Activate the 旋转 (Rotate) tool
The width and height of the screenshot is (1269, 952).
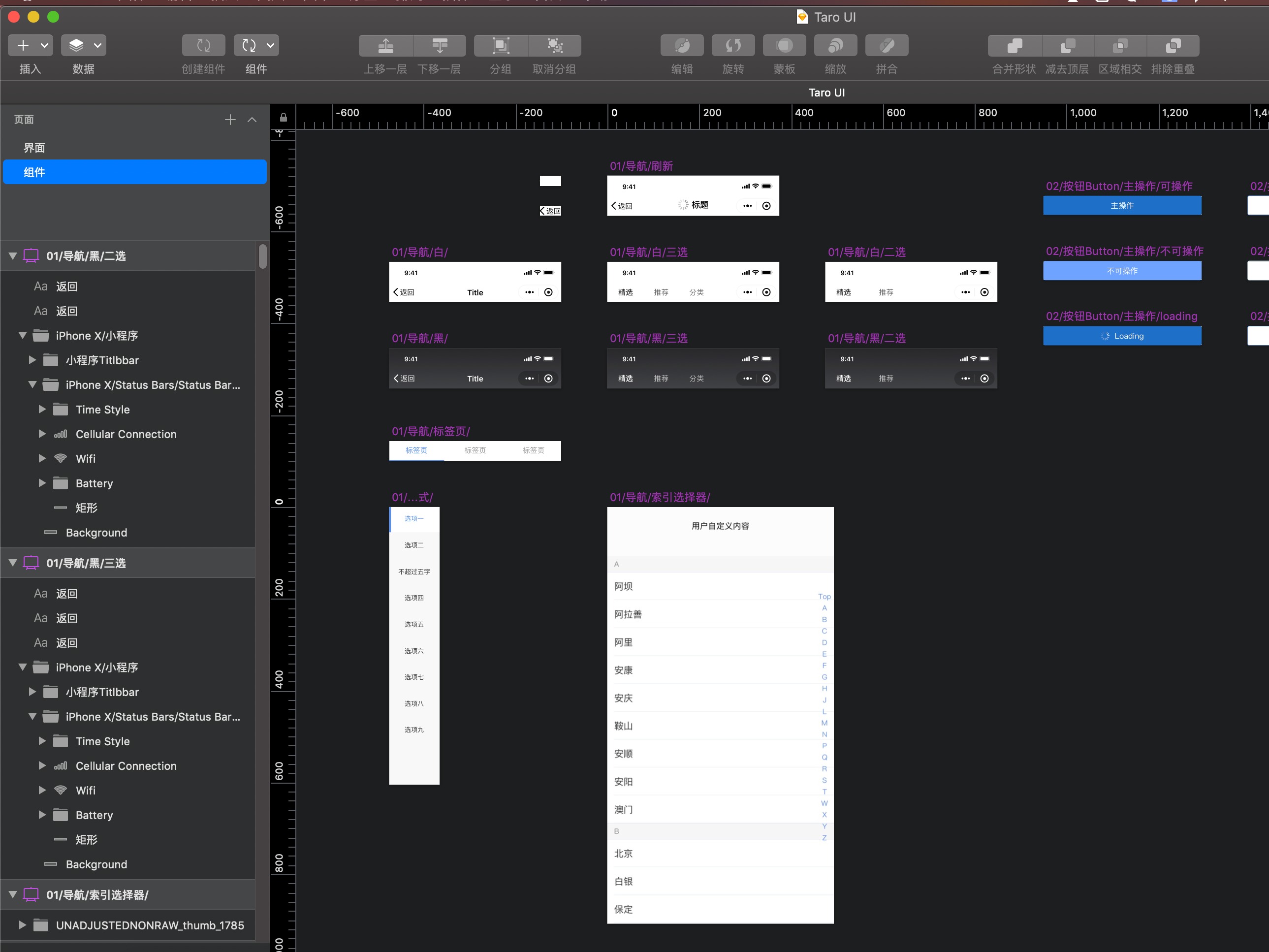point(732,45)
